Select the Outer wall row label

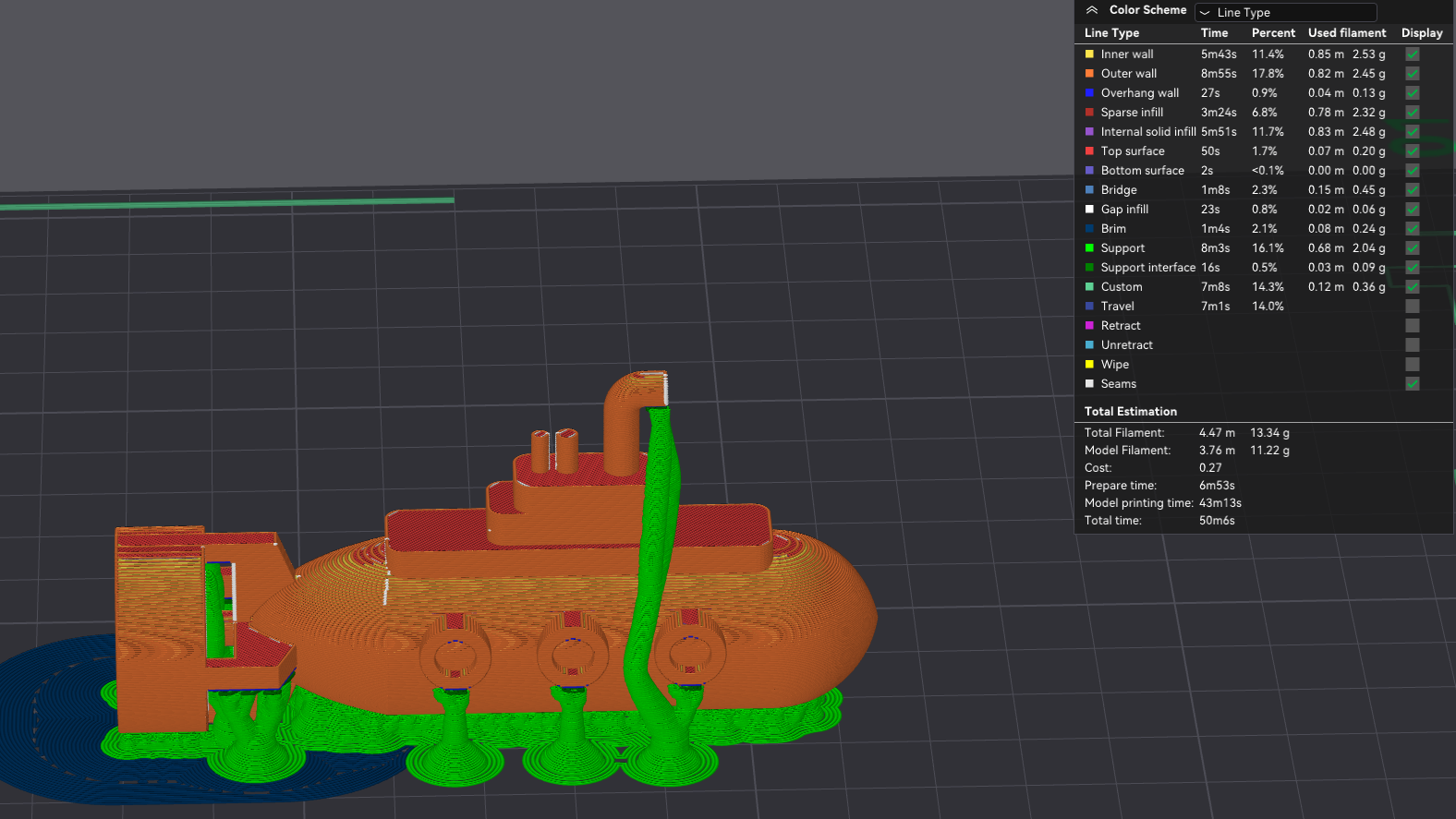coord(1129,74)
